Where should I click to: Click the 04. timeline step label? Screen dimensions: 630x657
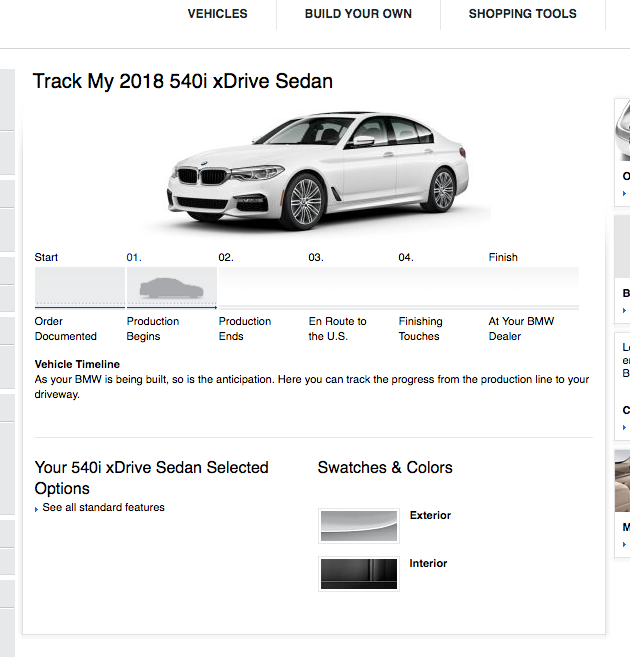pyautogui.click(x=406, y=257)
